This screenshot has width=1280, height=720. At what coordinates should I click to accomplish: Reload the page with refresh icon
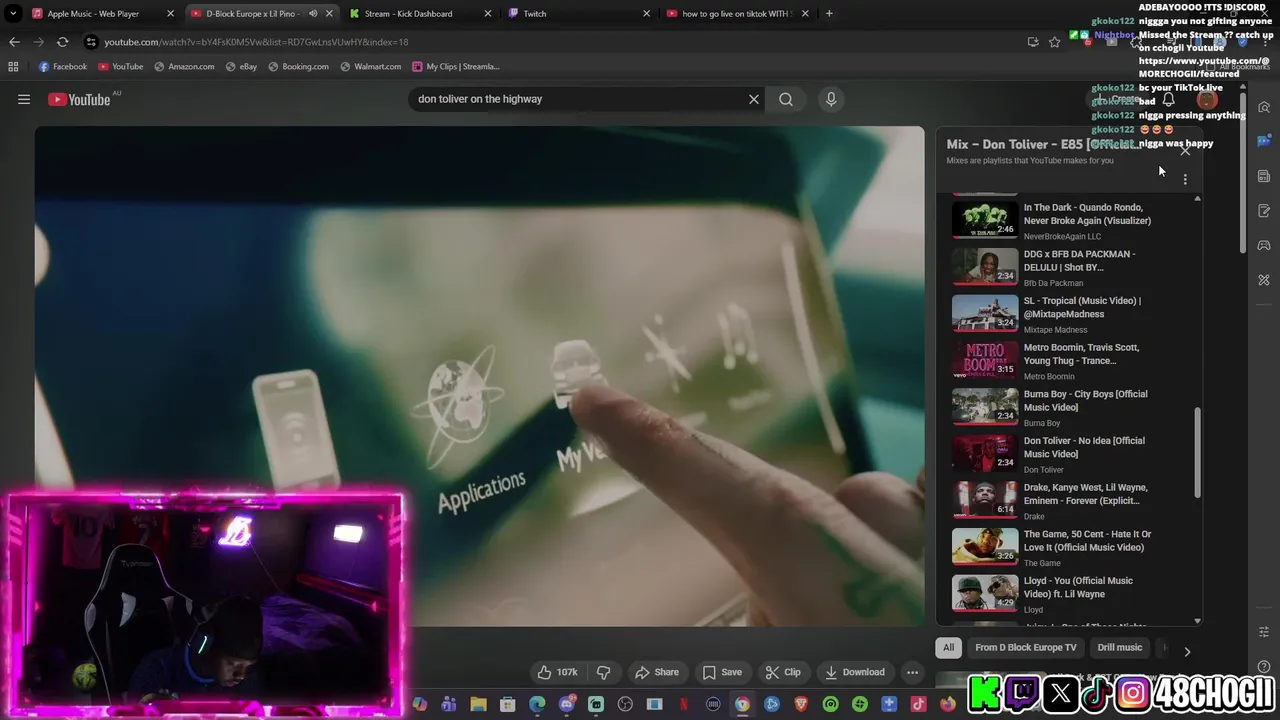pyautogui.click(x=62, y=42)
